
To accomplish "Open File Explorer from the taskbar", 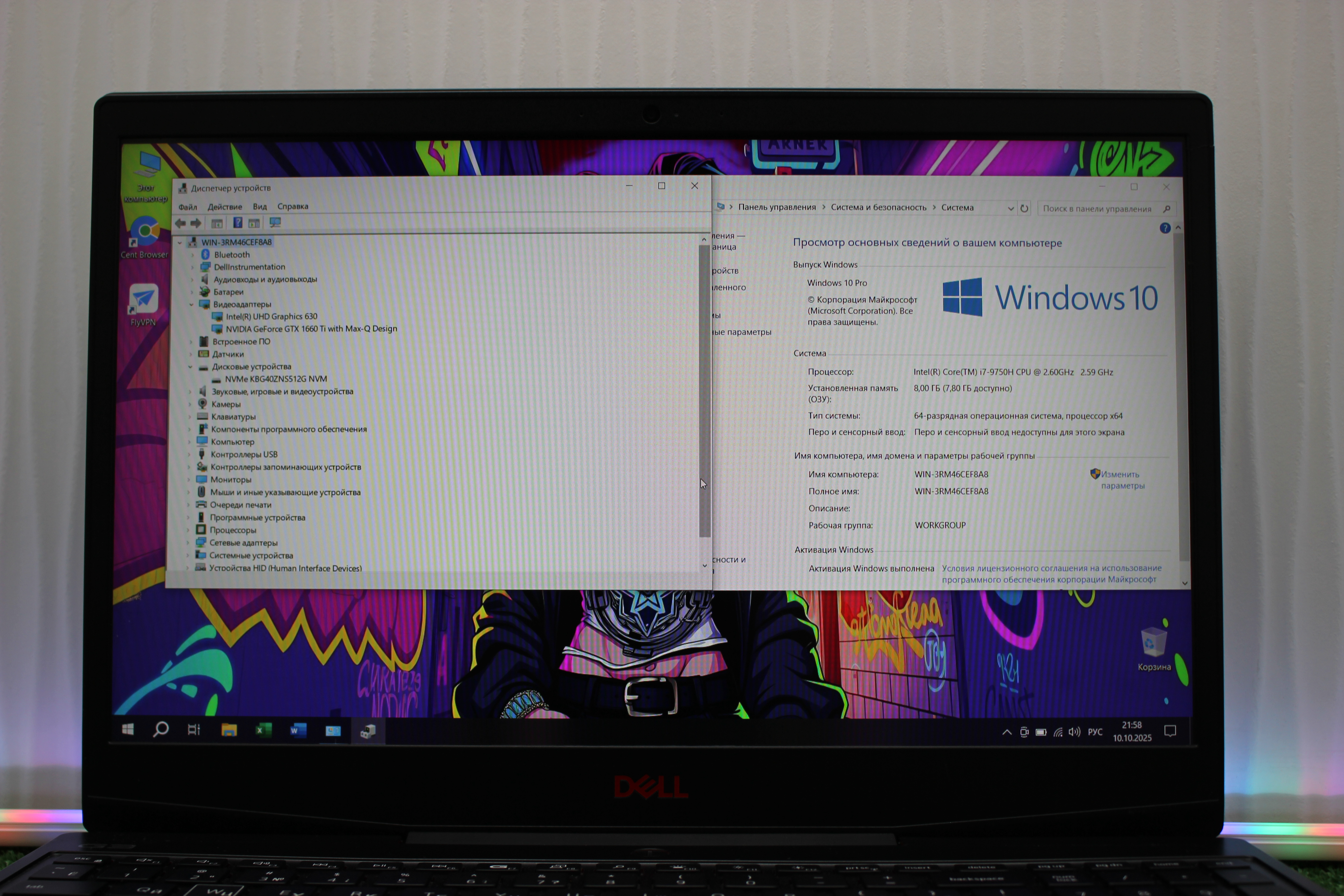I will (229, 730).
